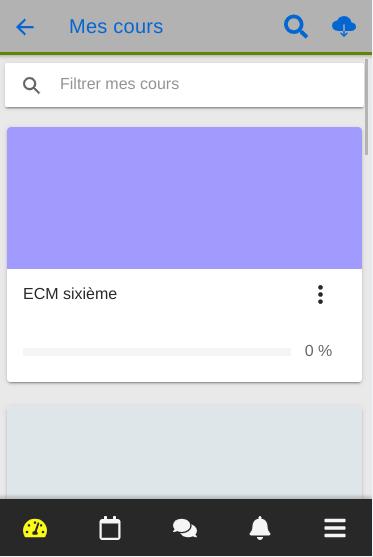The image size is (373, 557).
Task: Tap the cloud download courses icon
Action: [x=344, y=26]
